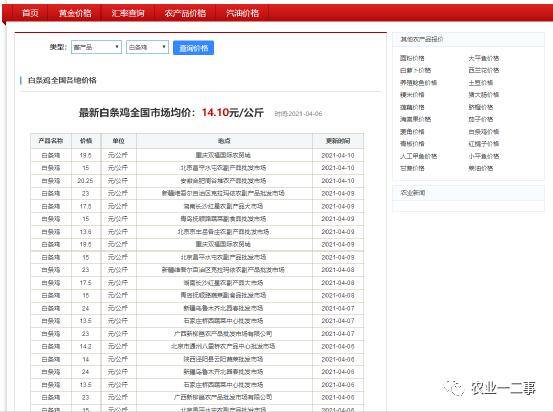Expand the 畜产品 category dropdown
The width and height of the screenshot is (553, 412).
[96, 47]
